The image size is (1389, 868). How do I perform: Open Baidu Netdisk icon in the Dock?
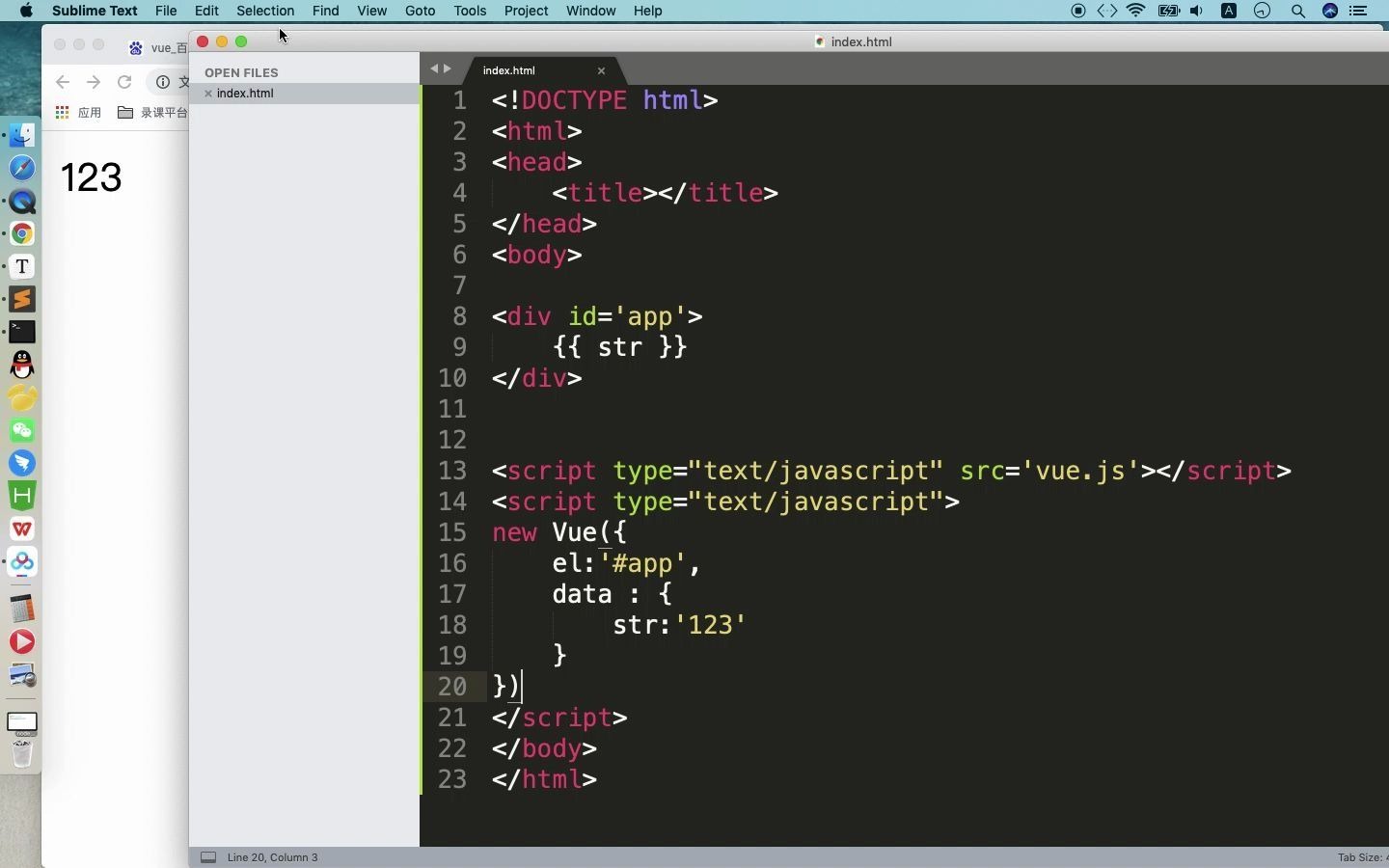click(22, 561)
